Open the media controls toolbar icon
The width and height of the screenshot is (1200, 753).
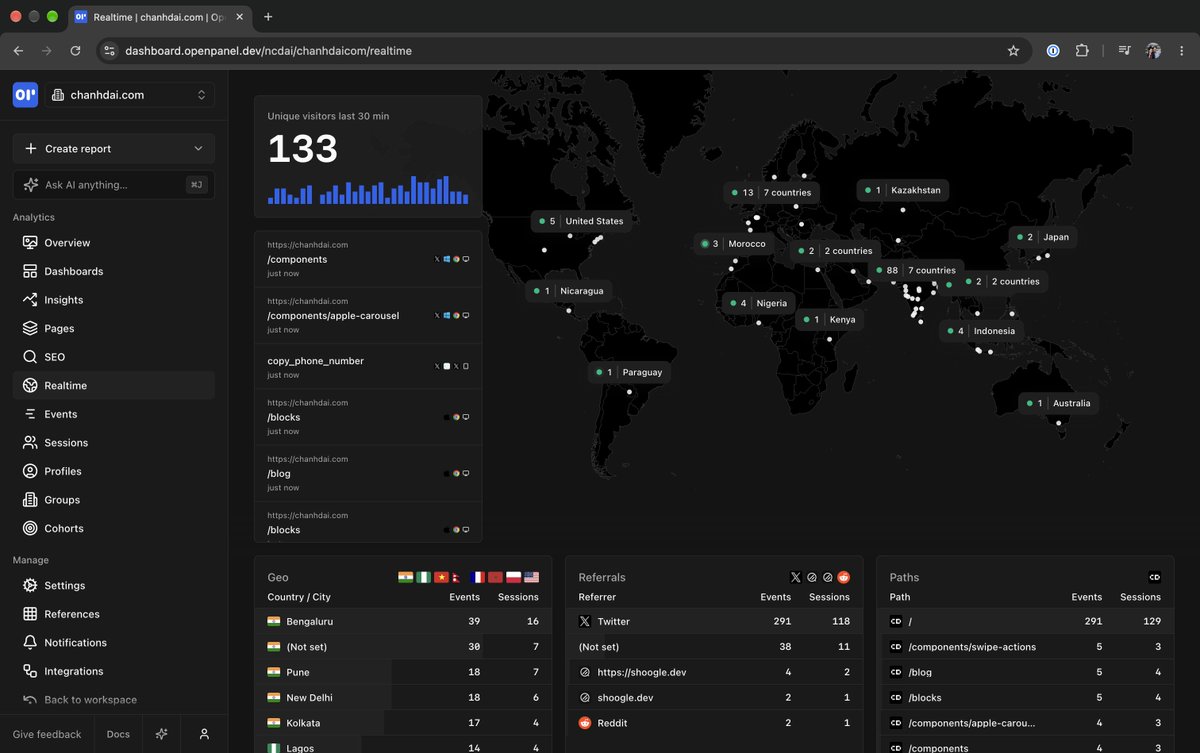click(1125, 51)
